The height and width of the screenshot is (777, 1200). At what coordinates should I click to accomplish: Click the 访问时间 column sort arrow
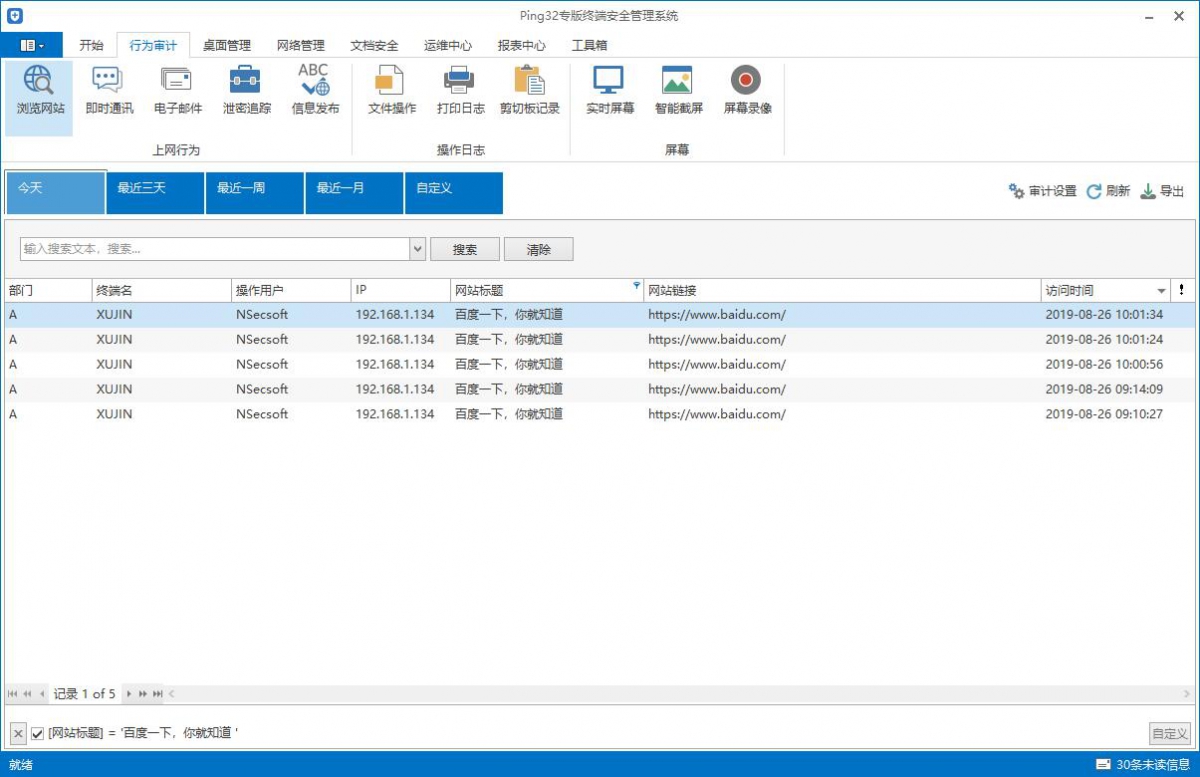coord(1161,291)
